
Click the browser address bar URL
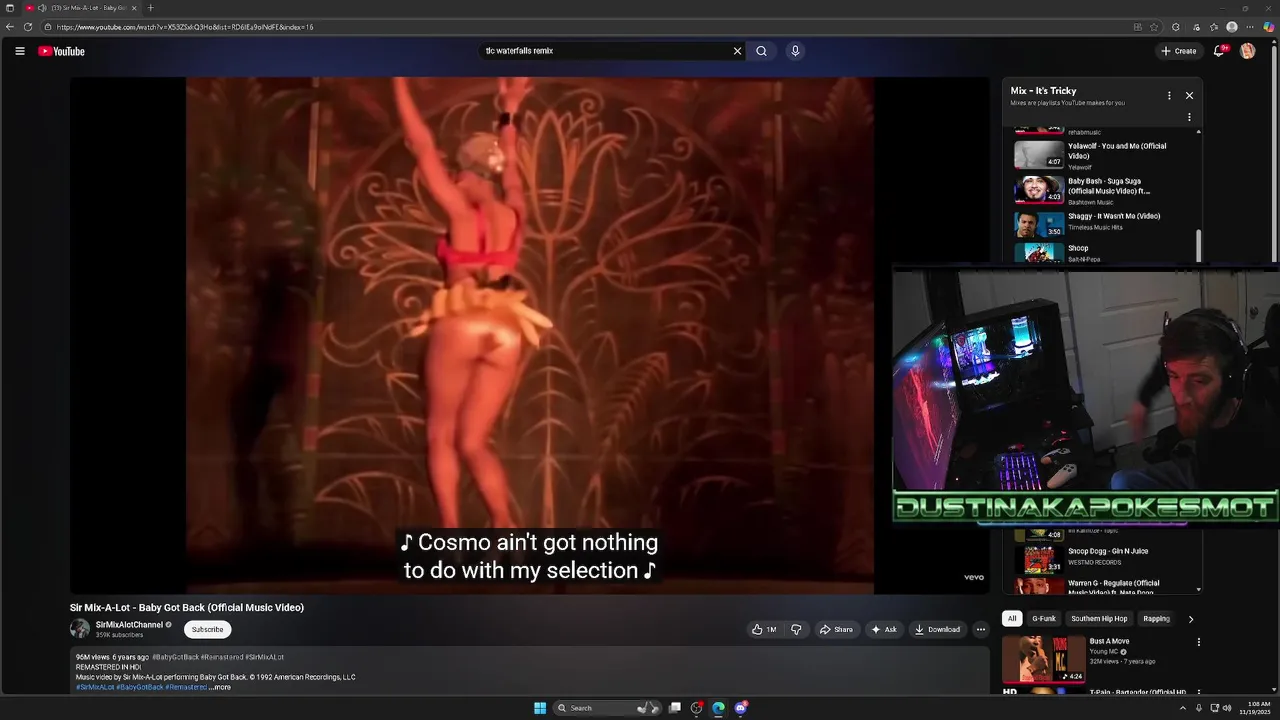point(185,27)
